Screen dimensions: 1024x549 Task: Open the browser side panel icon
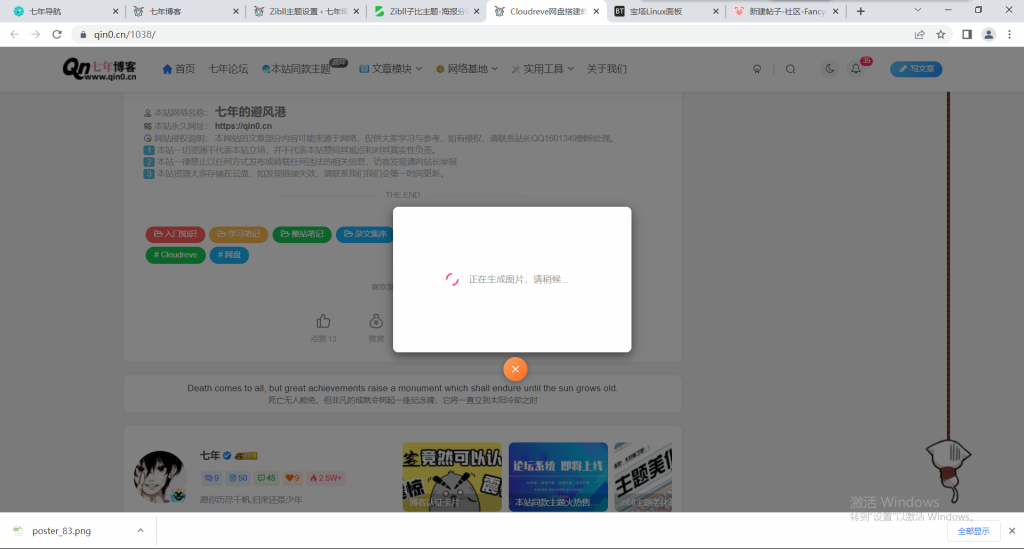tap(967, 35)
